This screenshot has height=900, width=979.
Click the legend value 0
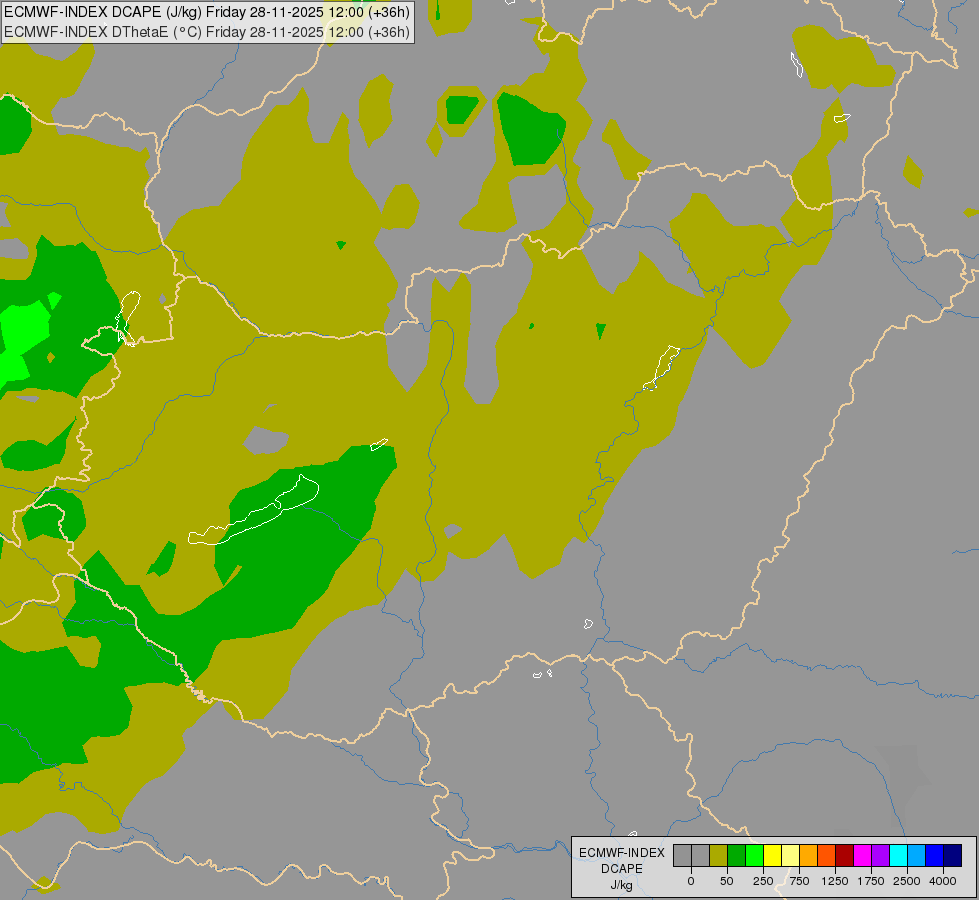691,881
